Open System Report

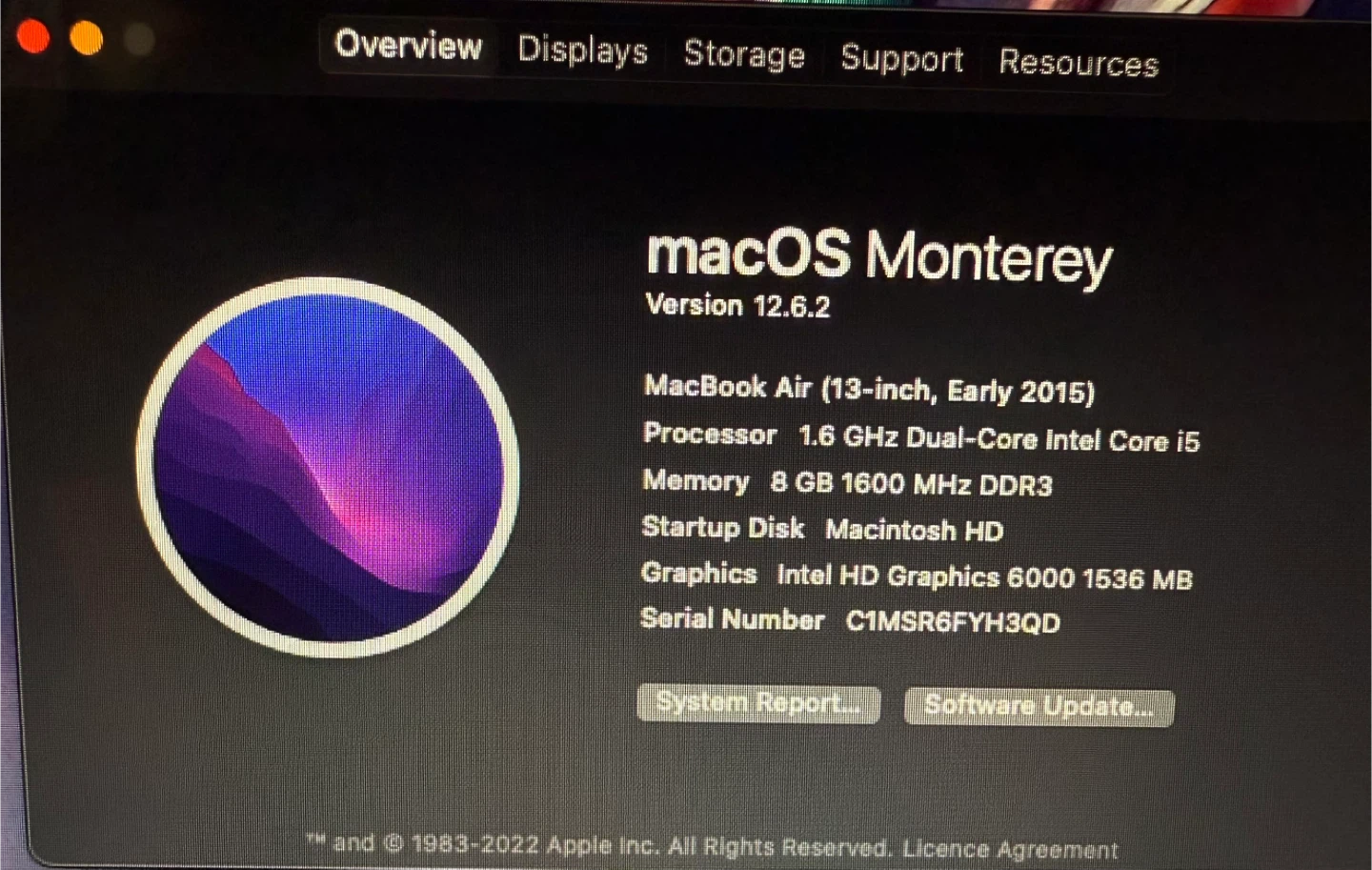758,703
